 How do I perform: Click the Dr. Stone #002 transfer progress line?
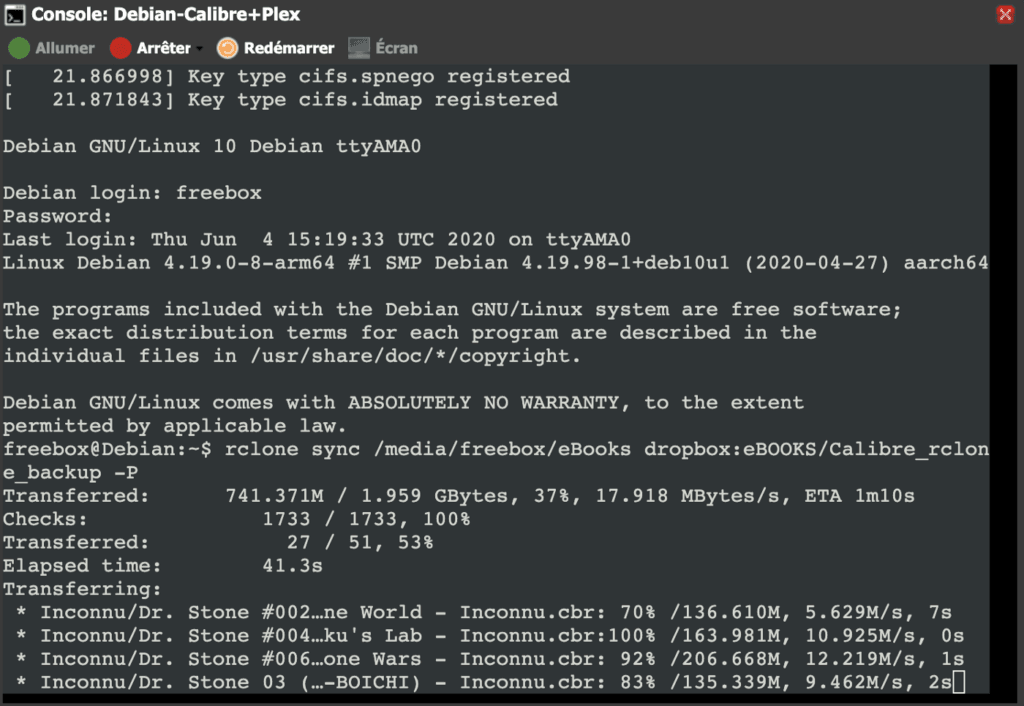pos(484,613)
